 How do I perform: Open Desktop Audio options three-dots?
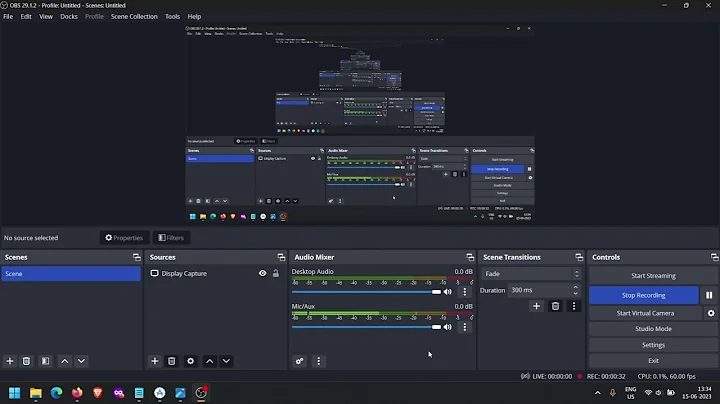[x=465, y=292]
